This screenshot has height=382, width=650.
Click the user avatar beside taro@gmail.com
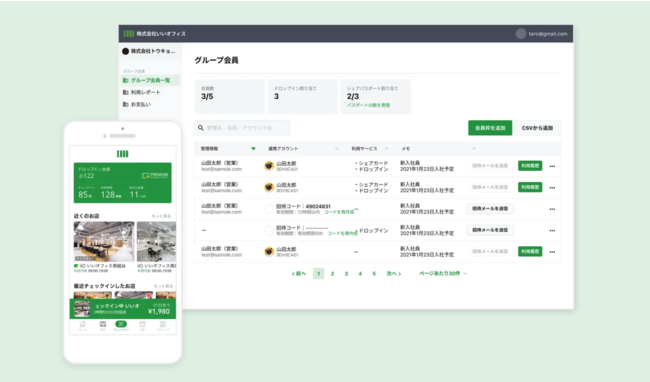coord(521,34)
